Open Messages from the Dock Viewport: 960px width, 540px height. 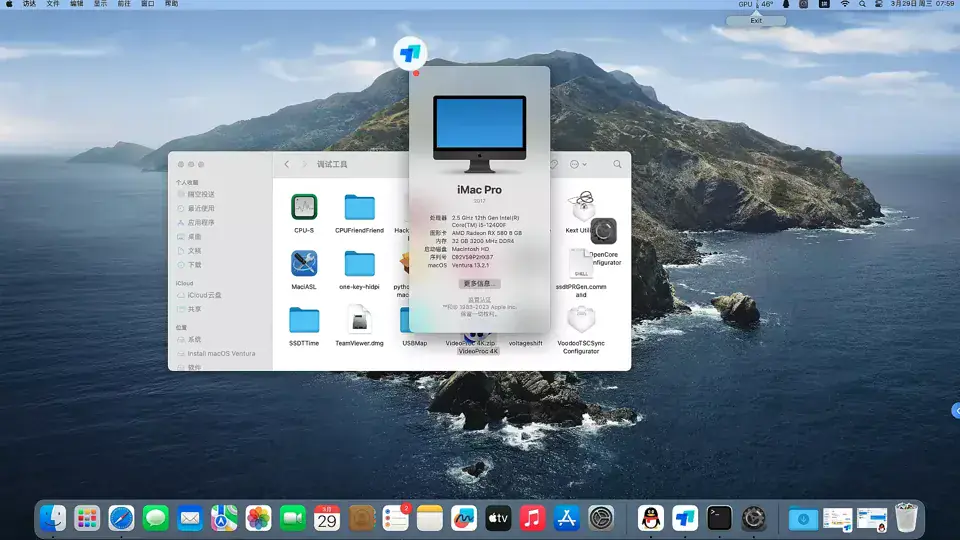tap(156, 519)
